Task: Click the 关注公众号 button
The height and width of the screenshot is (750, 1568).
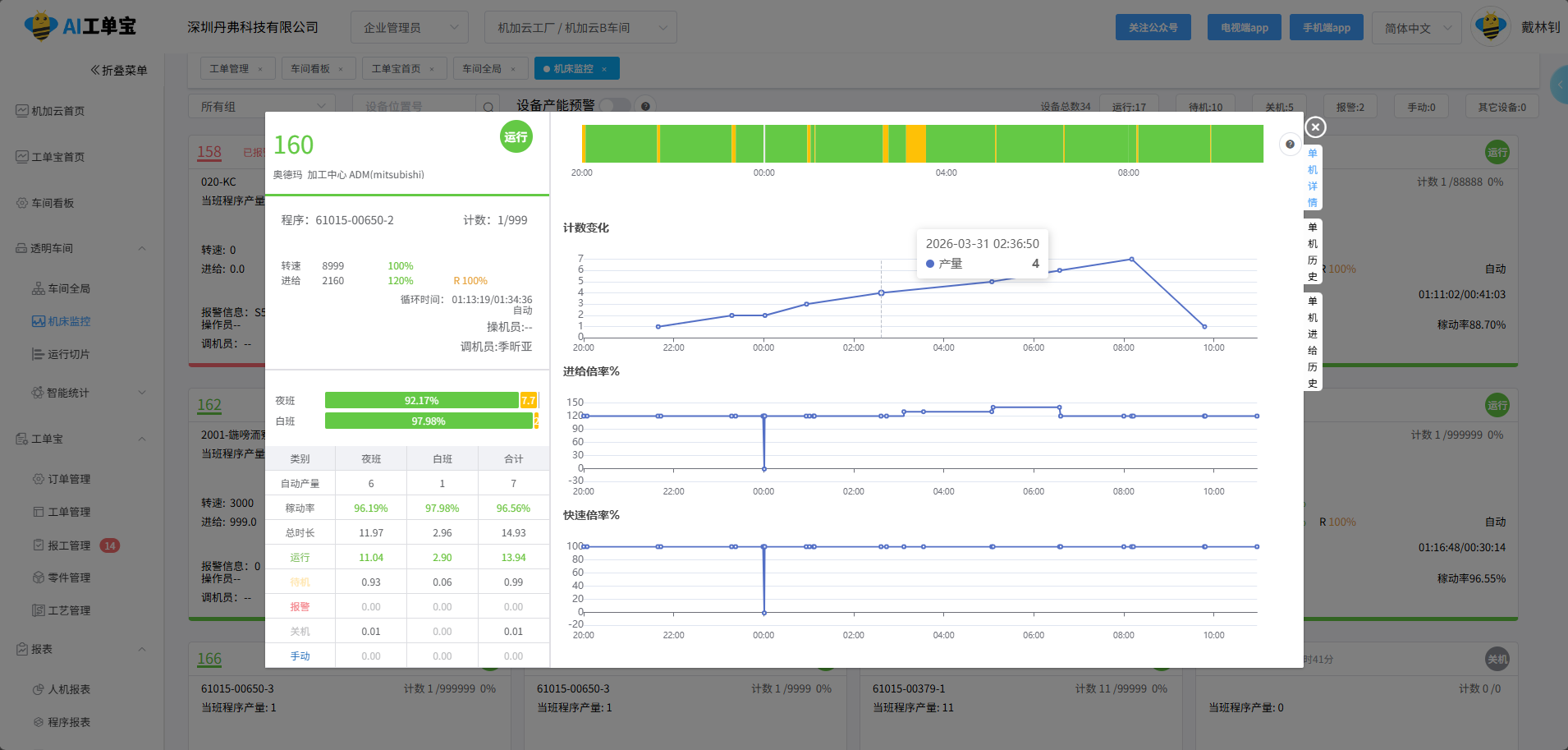Action: coord(1153,28)
